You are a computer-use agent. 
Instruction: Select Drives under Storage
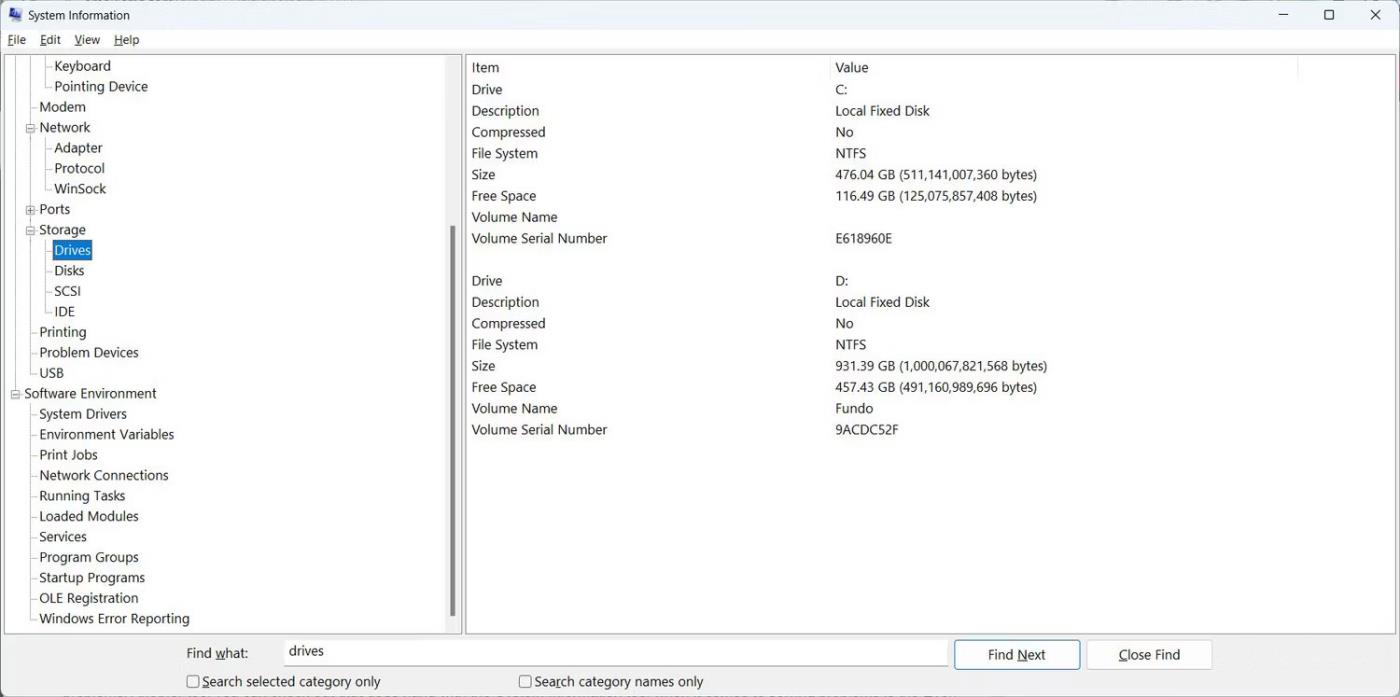[x=72, y=251]
